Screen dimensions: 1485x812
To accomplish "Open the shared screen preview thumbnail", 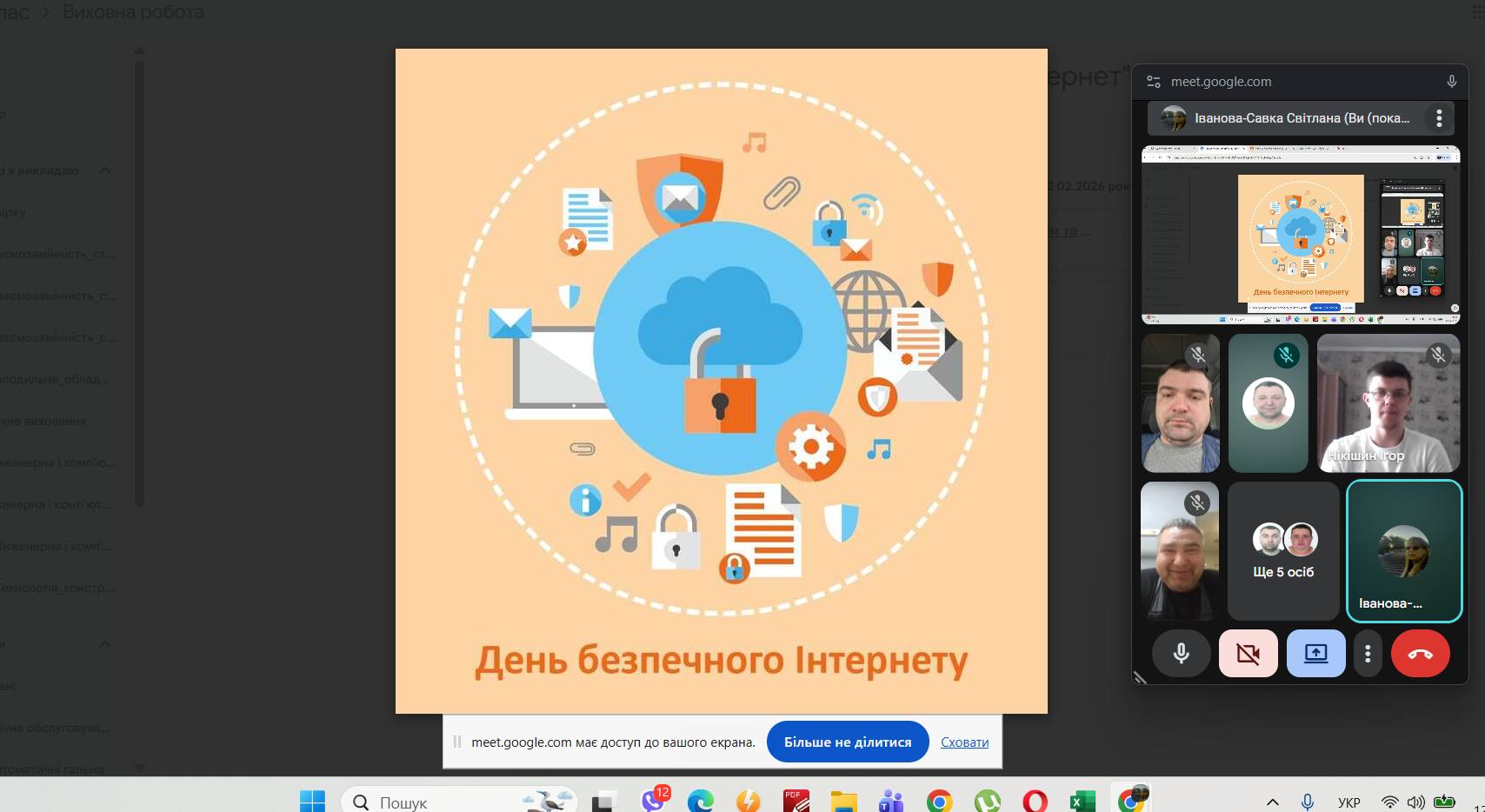I will (x=1300, y=235).
